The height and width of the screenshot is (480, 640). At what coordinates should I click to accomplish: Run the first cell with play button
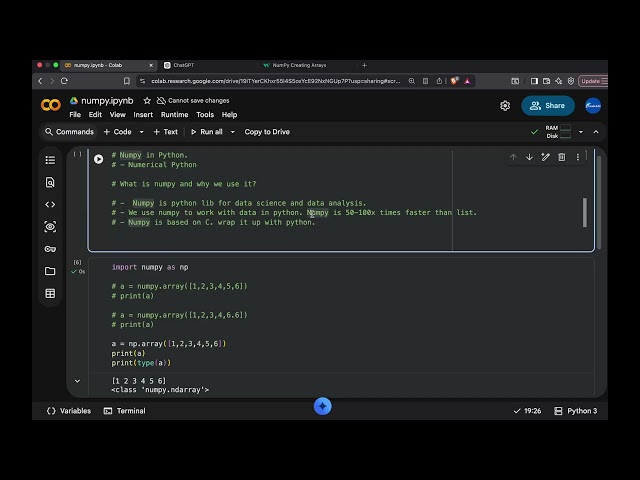(x=98, y=159)
